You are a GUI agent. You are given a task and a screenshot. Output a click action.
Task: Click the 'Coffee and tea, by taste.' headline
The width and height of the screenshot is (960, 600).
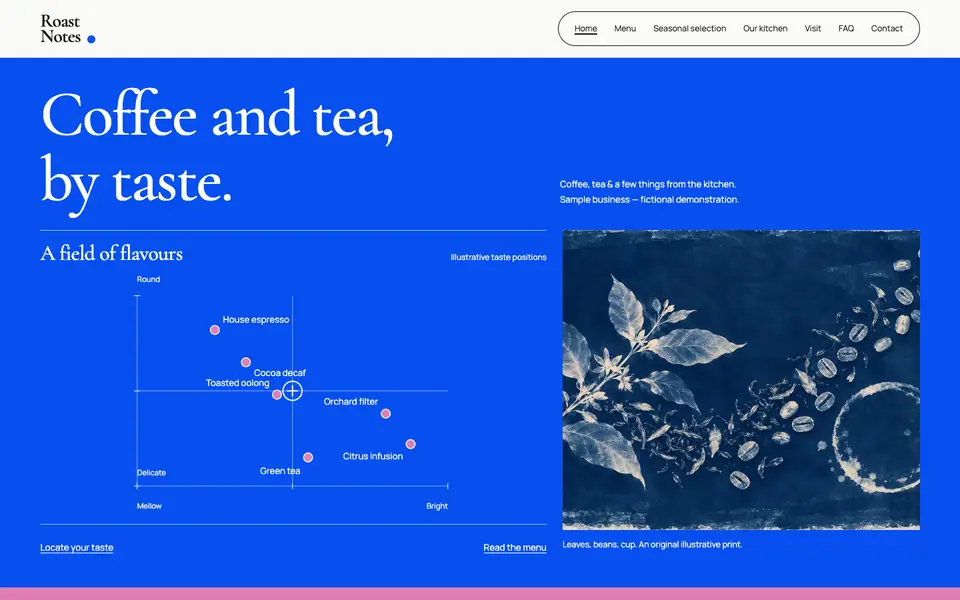(217, 150)
